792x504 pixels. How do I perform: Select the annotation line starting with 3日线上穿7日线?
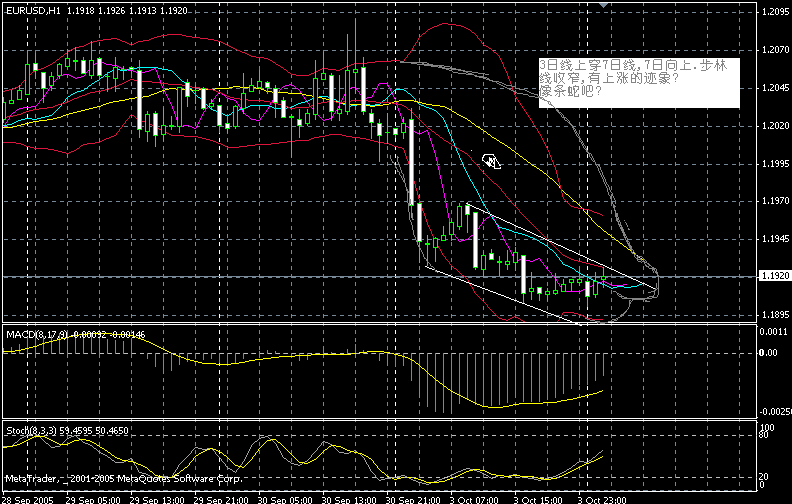[x=633, y=66]
